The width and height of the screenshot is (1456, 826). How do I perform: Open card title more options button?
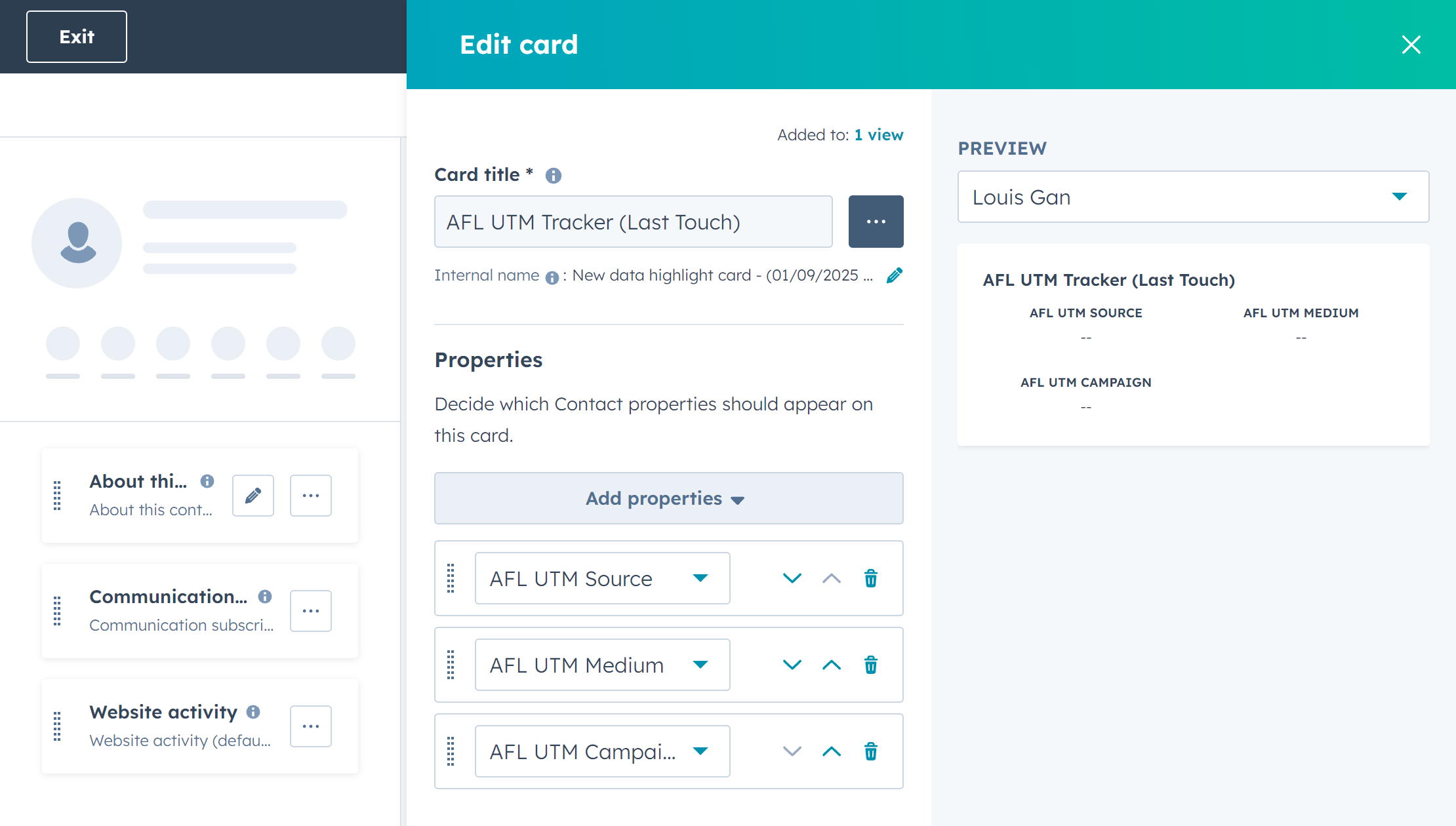(x=876, y=222)
